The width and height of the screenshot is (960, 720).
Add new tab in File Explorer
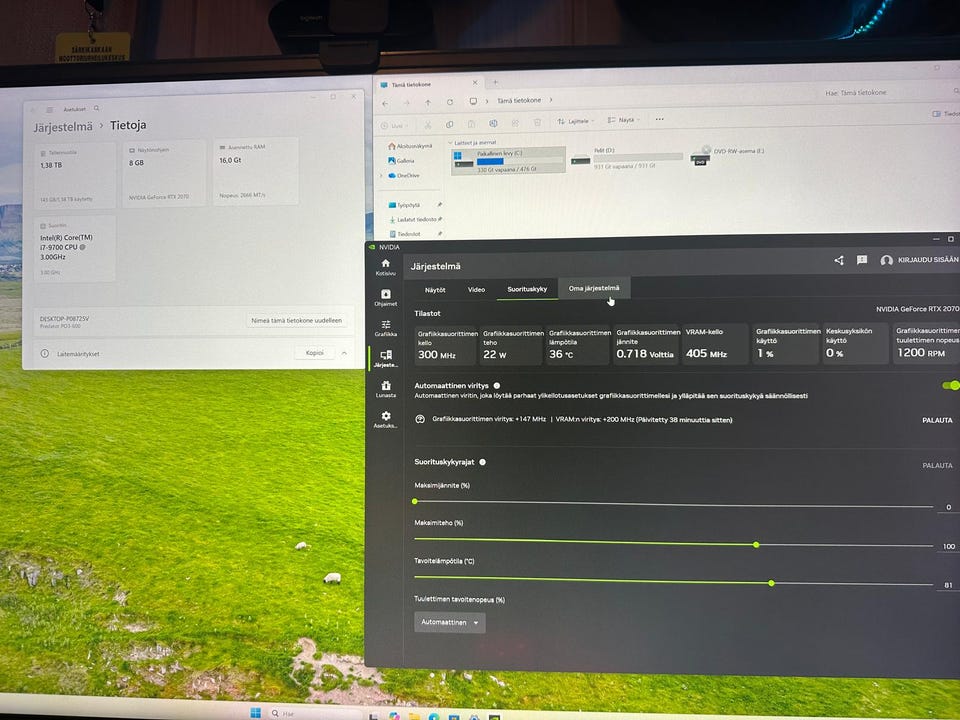[495, 82]
